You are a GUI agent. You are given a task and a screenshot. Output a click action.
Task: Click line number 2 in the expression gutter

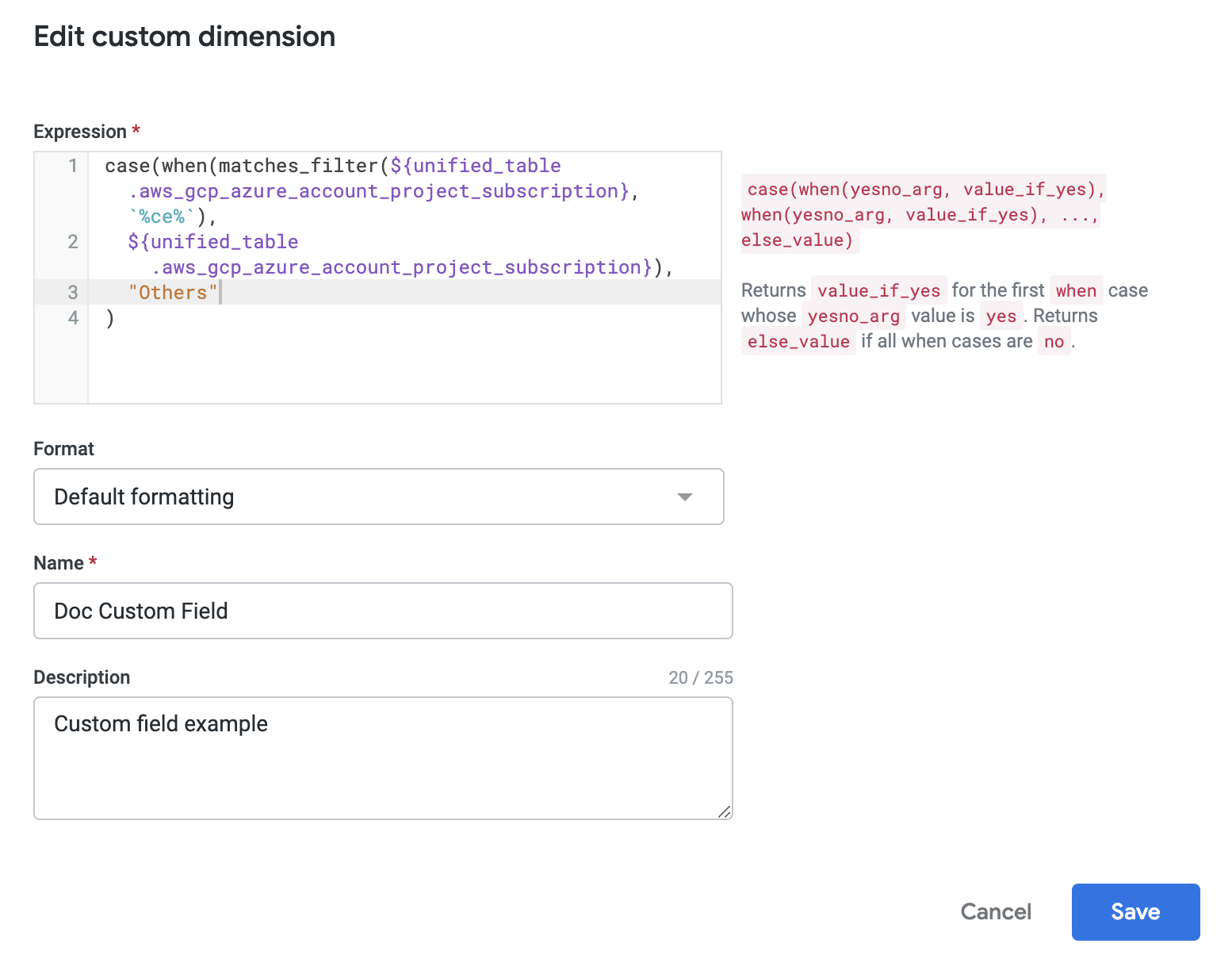pos(73,242)
